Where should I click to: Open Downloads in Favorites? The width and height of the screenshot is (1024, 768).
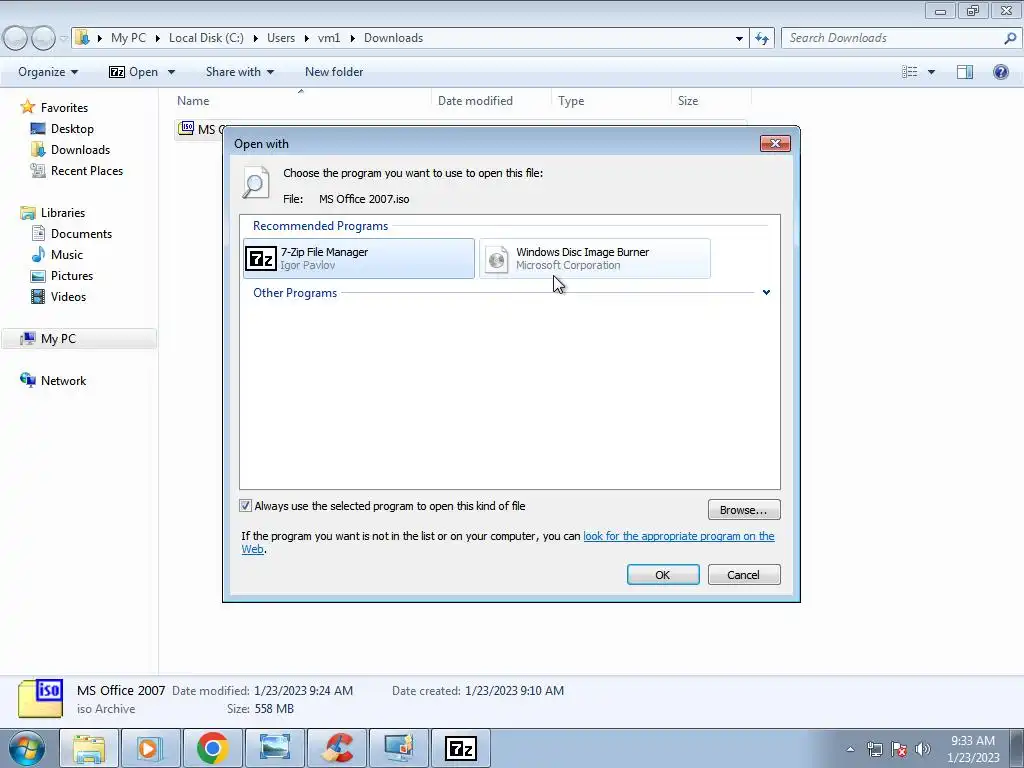click(x=80, y=150)
